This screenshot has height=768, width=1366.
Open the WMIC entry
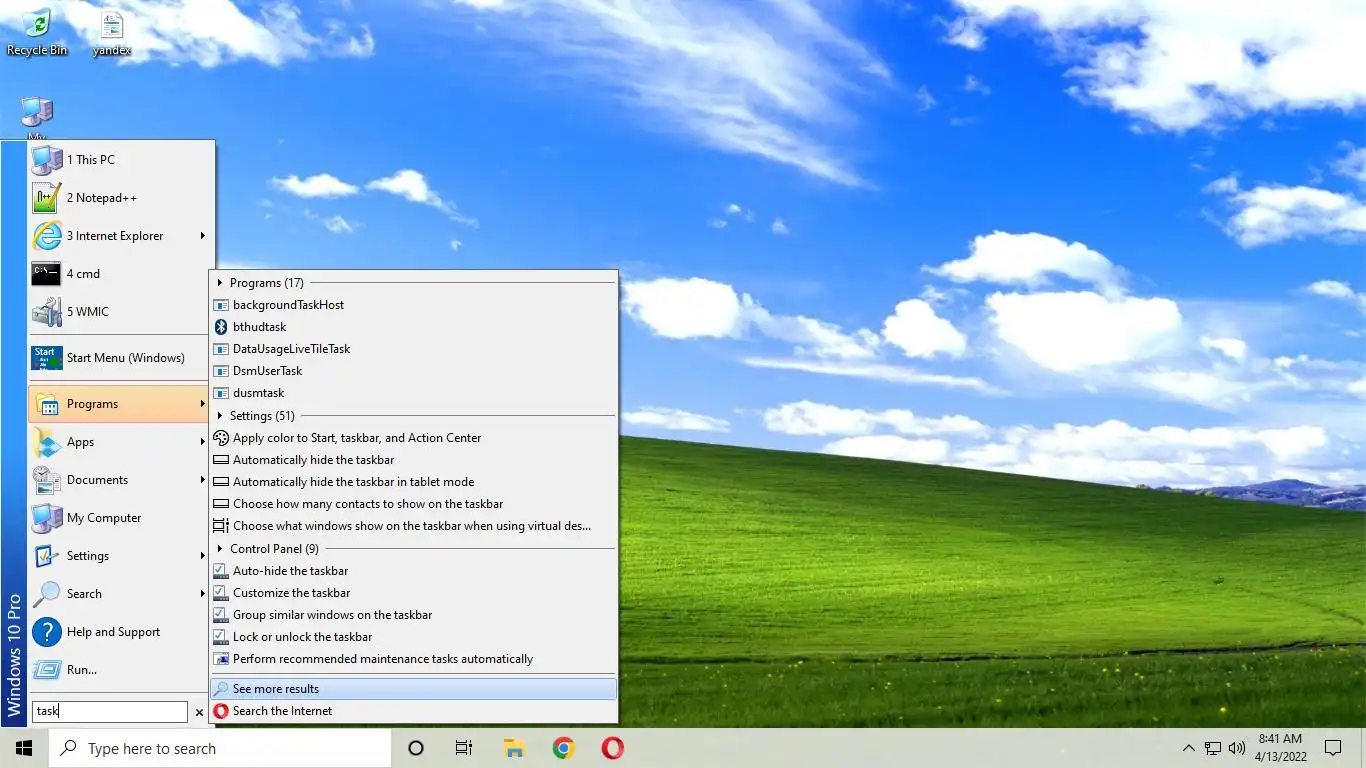click(121, 312)
